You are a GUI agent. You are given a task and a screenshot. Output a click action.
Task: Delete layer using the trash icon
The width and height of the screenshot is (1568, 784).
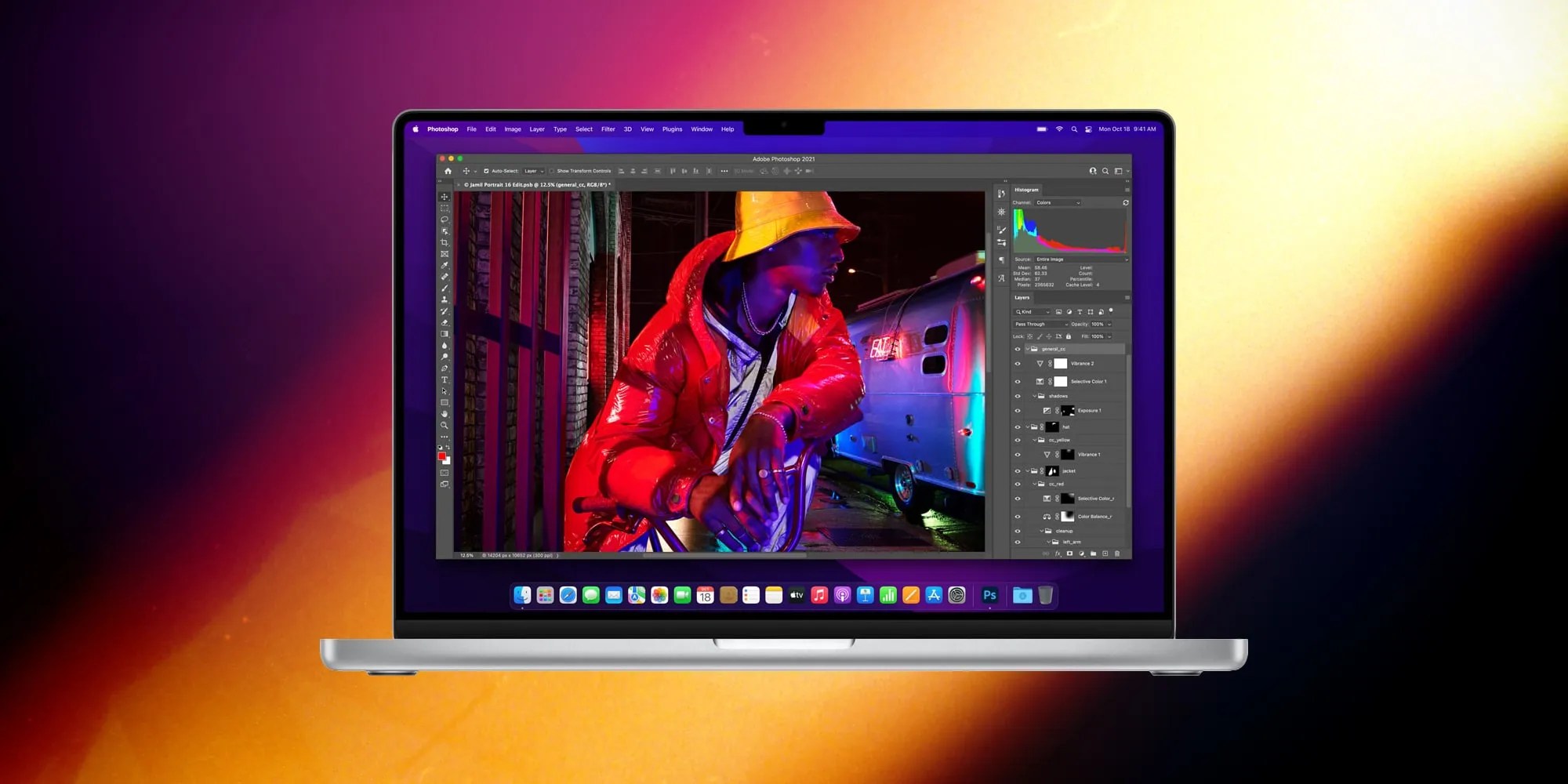[1117, 554]
